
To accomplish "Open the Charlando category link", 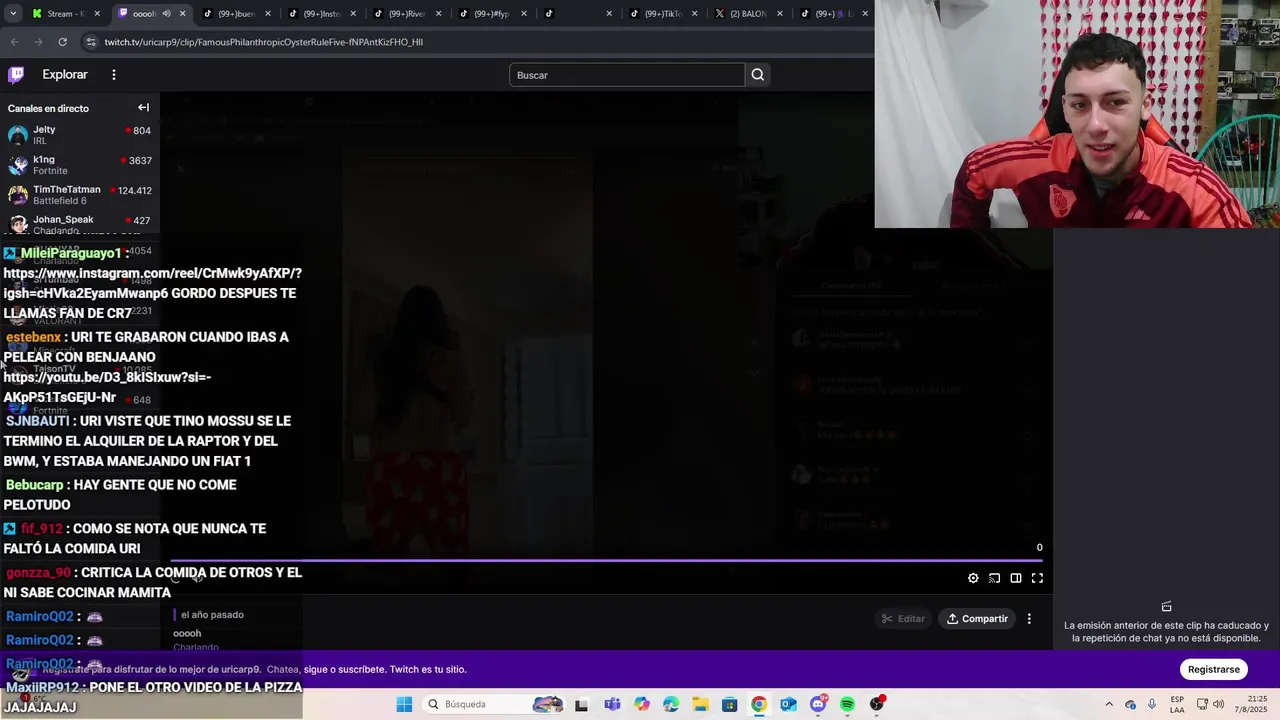I will (x=195, y=647).
